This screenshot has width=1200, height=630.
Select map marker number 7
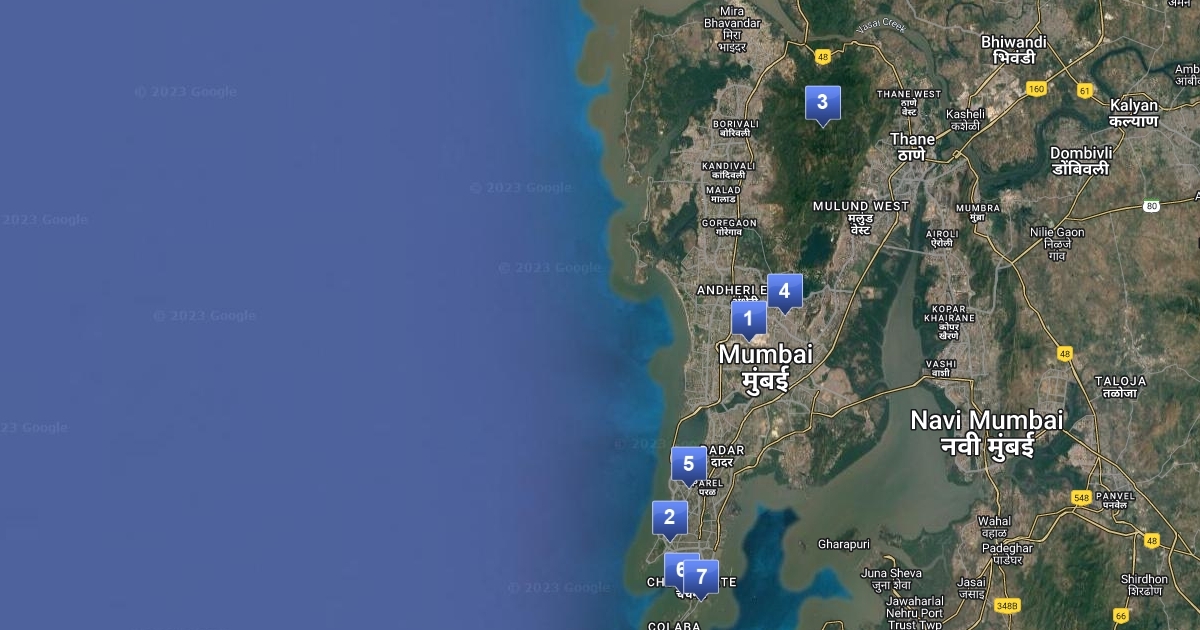[x=701, y=578]
